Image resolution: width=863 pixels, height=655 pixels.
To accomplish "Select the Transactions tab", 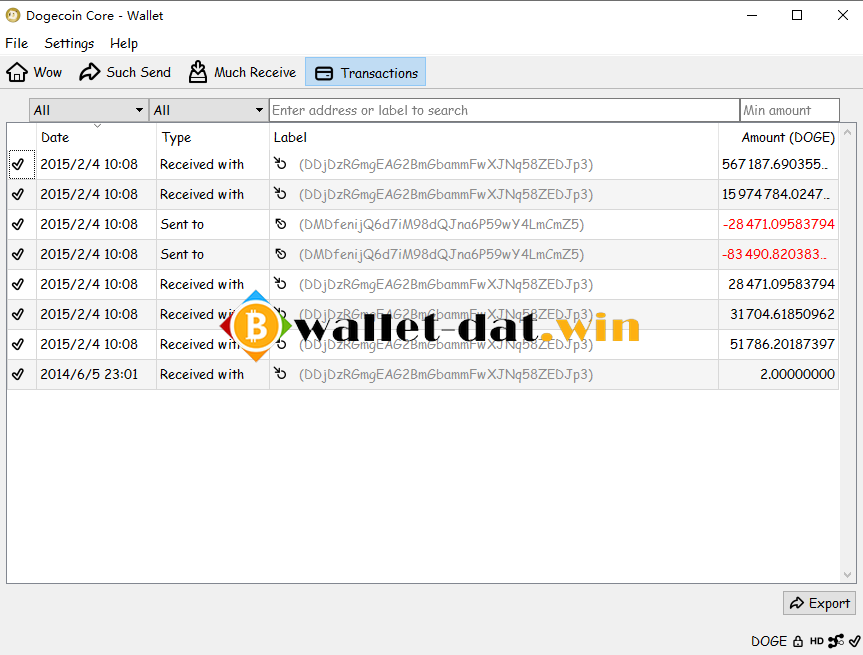I will (365, 72).
